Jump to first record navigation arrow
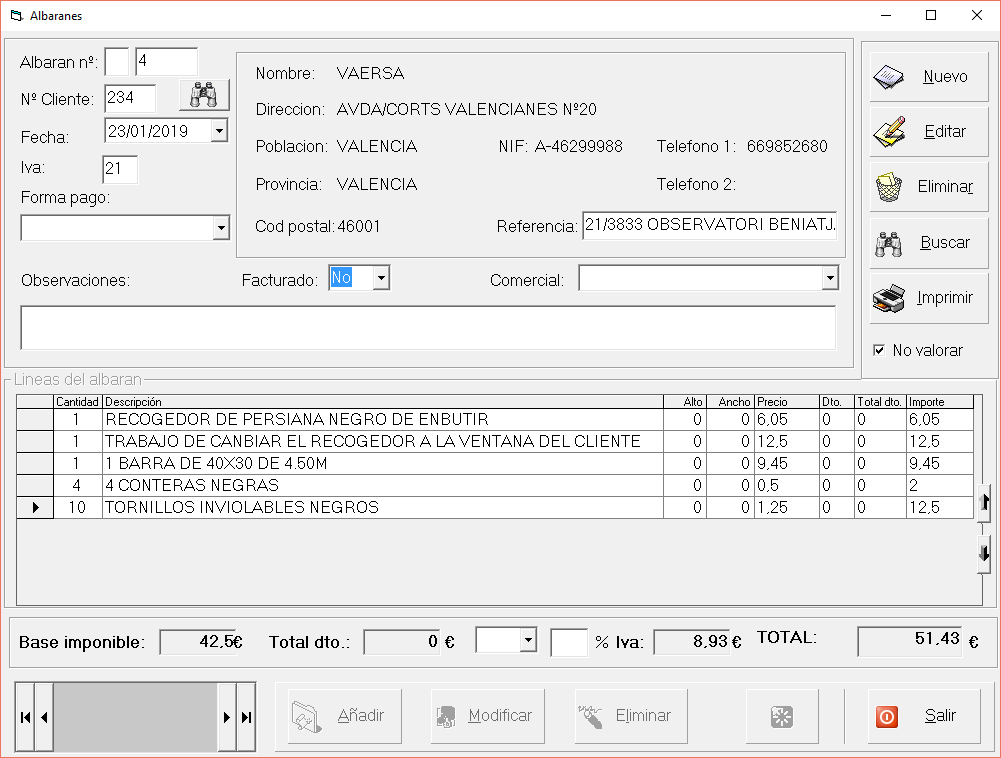 [25, 717]
